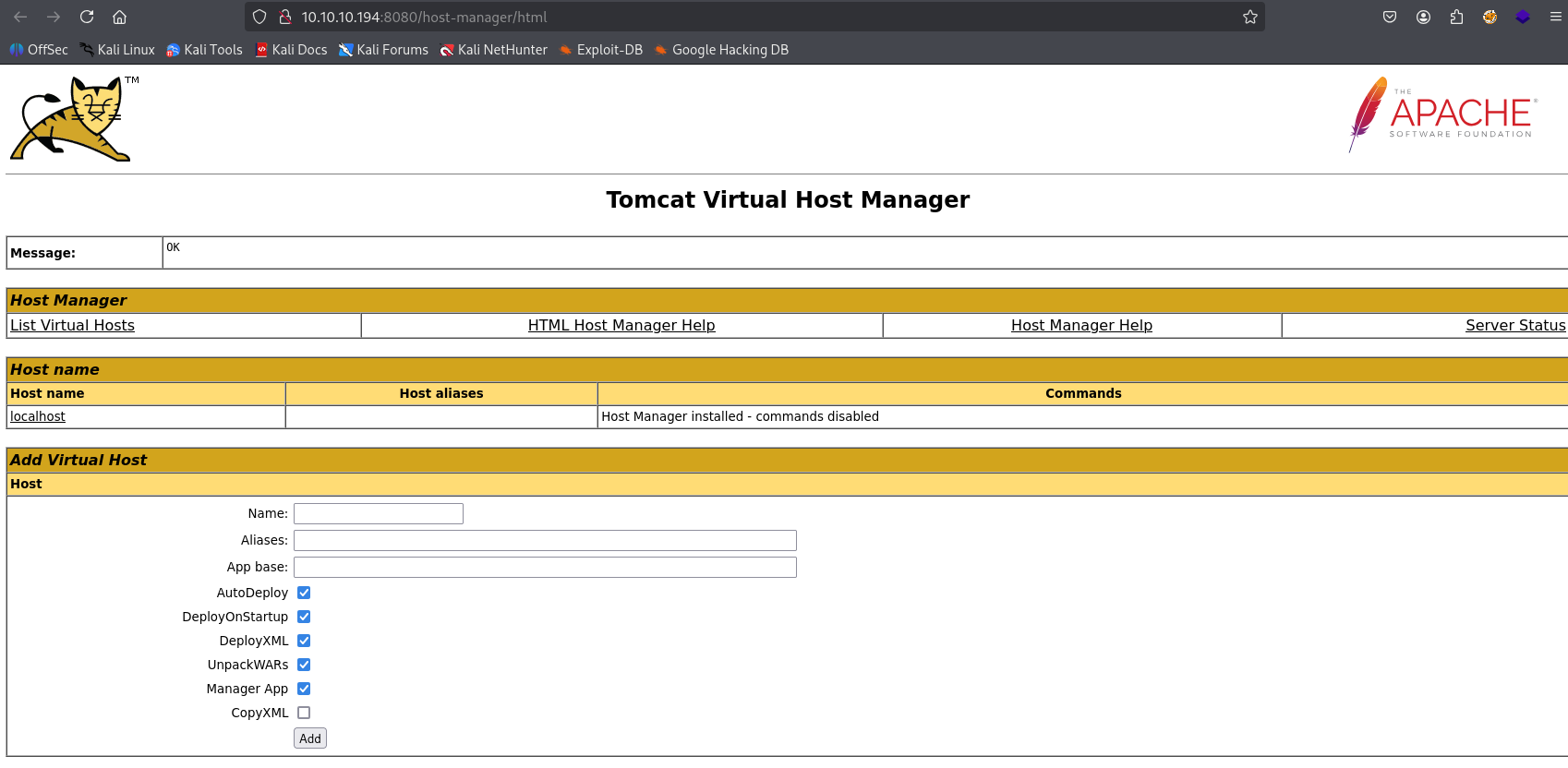
Task: Uncheck the DeployOnStartup checkbox
Action: click(304, 617)
